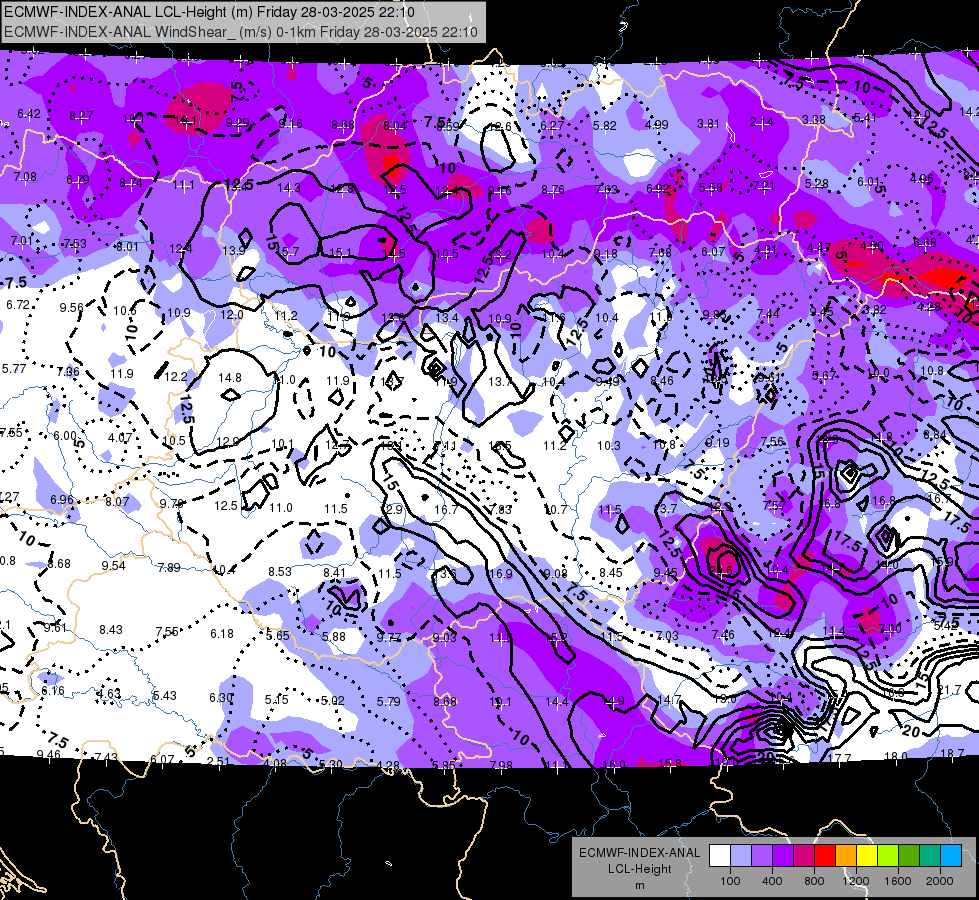The height and width of the screenshot is (900, 979).
Task: Click the 14.4 wind shear value
Action: [557, 702]
